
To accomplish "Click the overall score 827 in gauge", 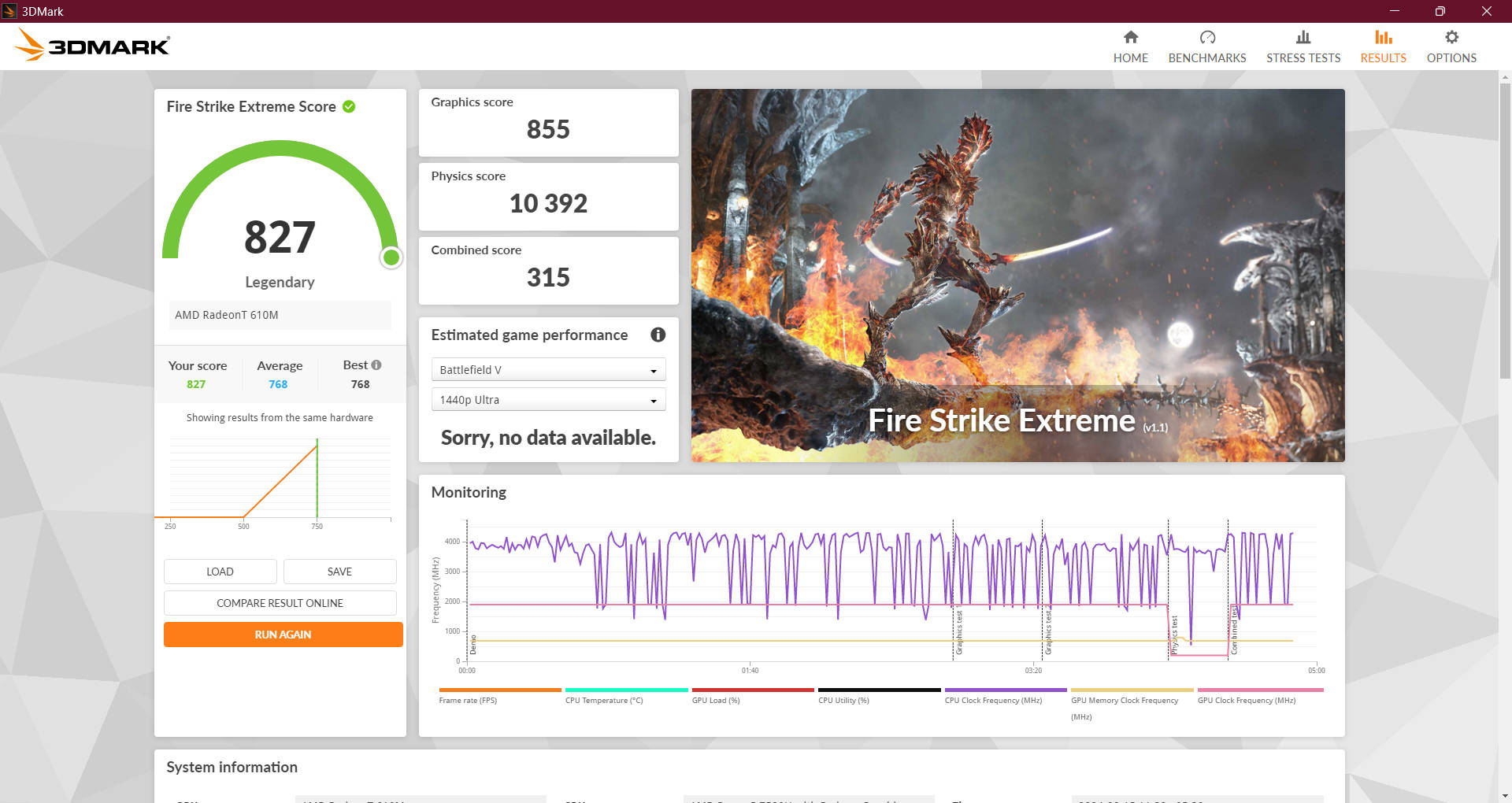I will (x=280, y=237).
